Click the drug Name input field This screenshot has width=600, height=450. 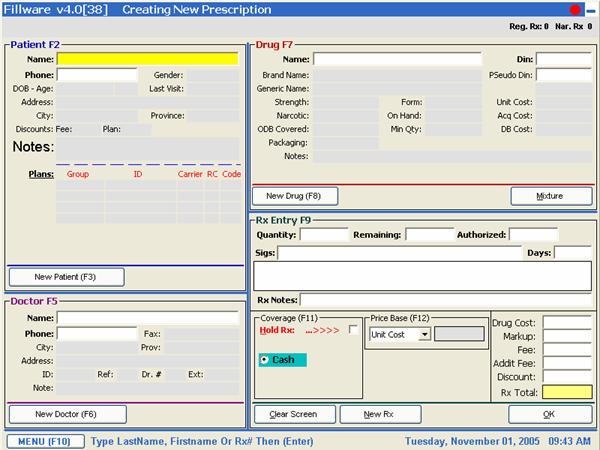(x=397, y=59)
